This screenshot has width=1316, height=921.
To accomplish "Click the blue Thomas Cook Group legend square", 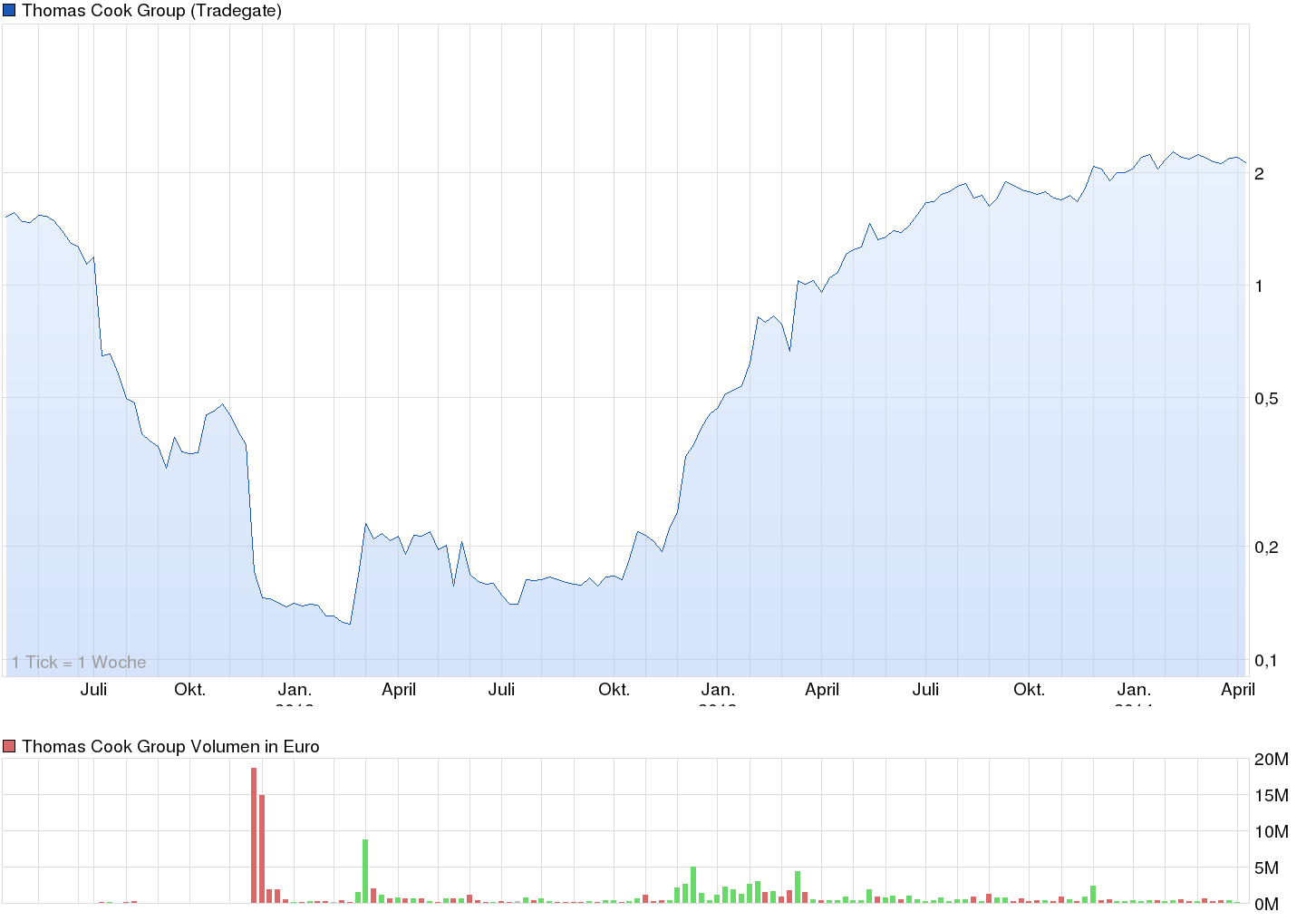I will [10, 11].
